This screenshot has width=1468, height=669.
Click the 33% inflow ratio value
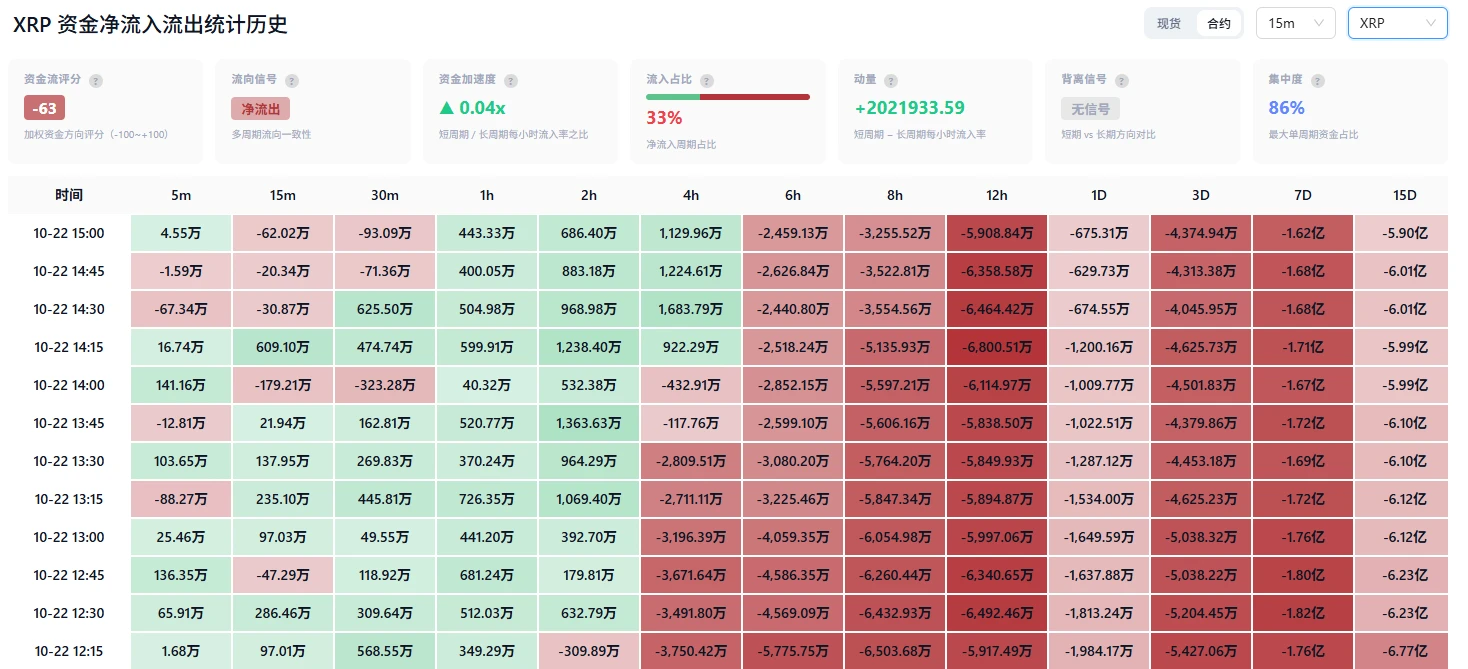664,117
